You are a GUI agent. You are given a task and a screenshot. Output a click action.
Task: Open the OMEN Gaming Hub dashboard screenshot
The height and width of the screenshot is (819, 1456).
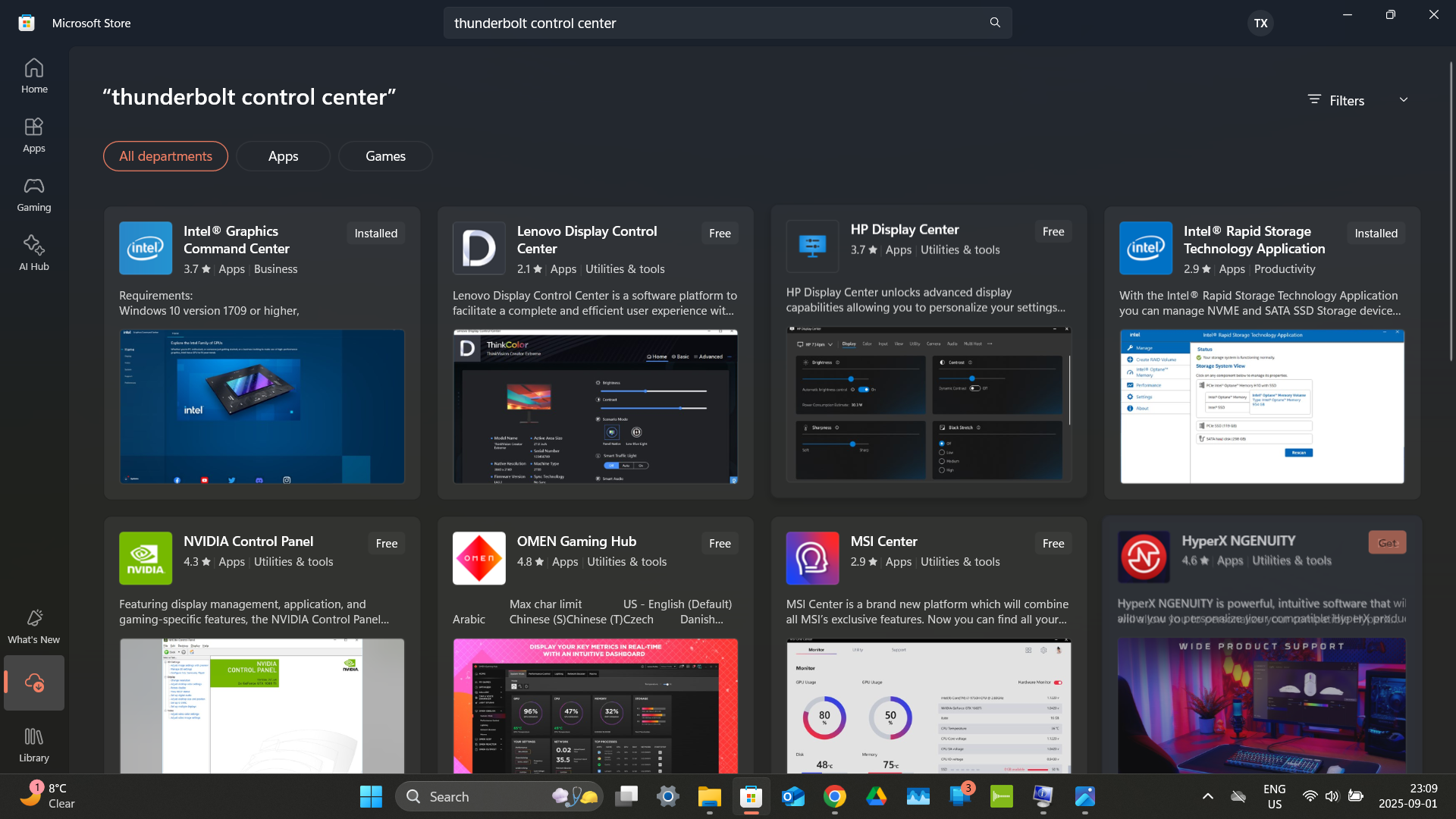point(595,706)
